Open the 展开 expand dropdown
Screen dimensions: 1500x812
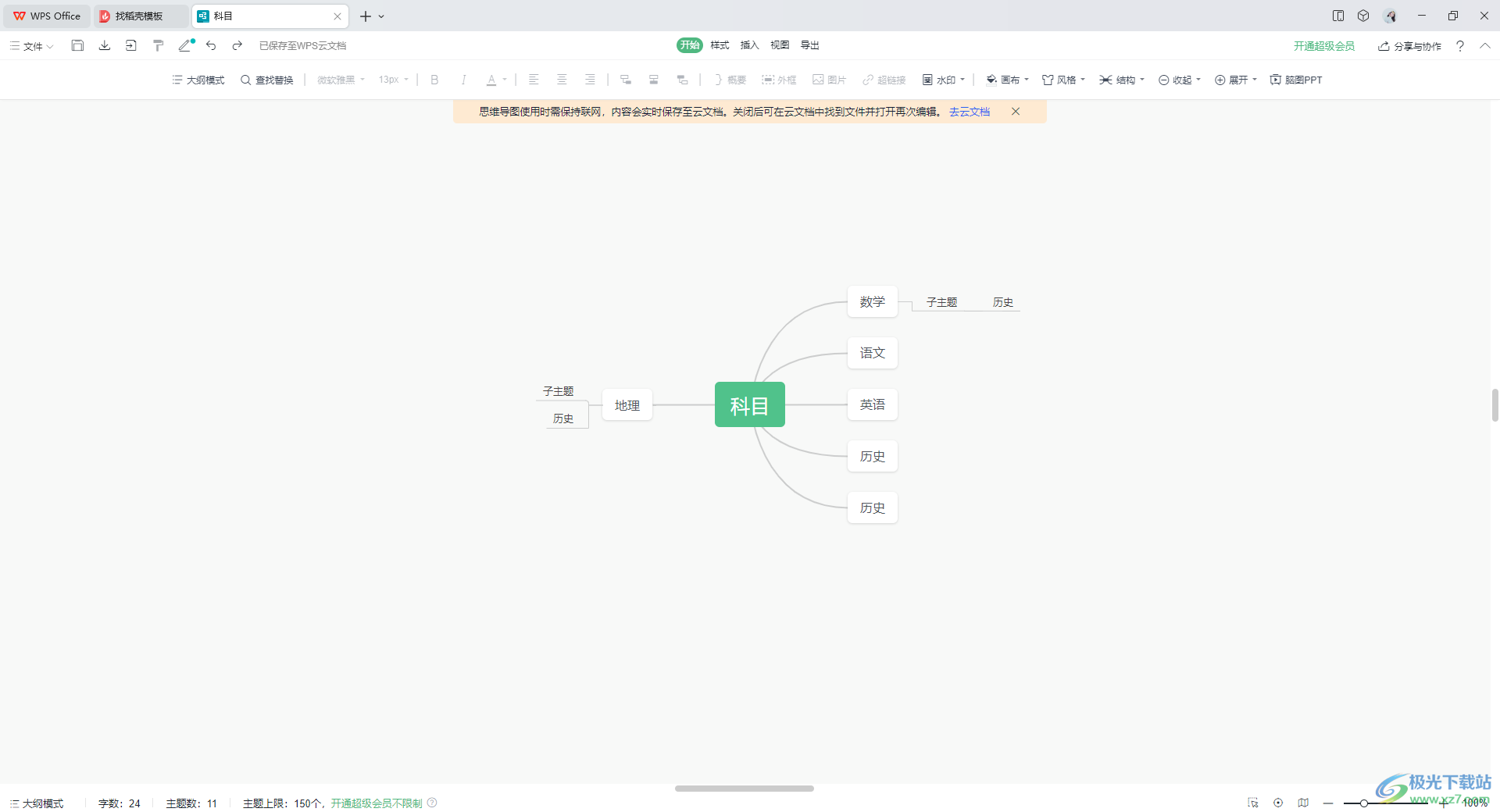pyautogui.click(x=1236, y=80)
